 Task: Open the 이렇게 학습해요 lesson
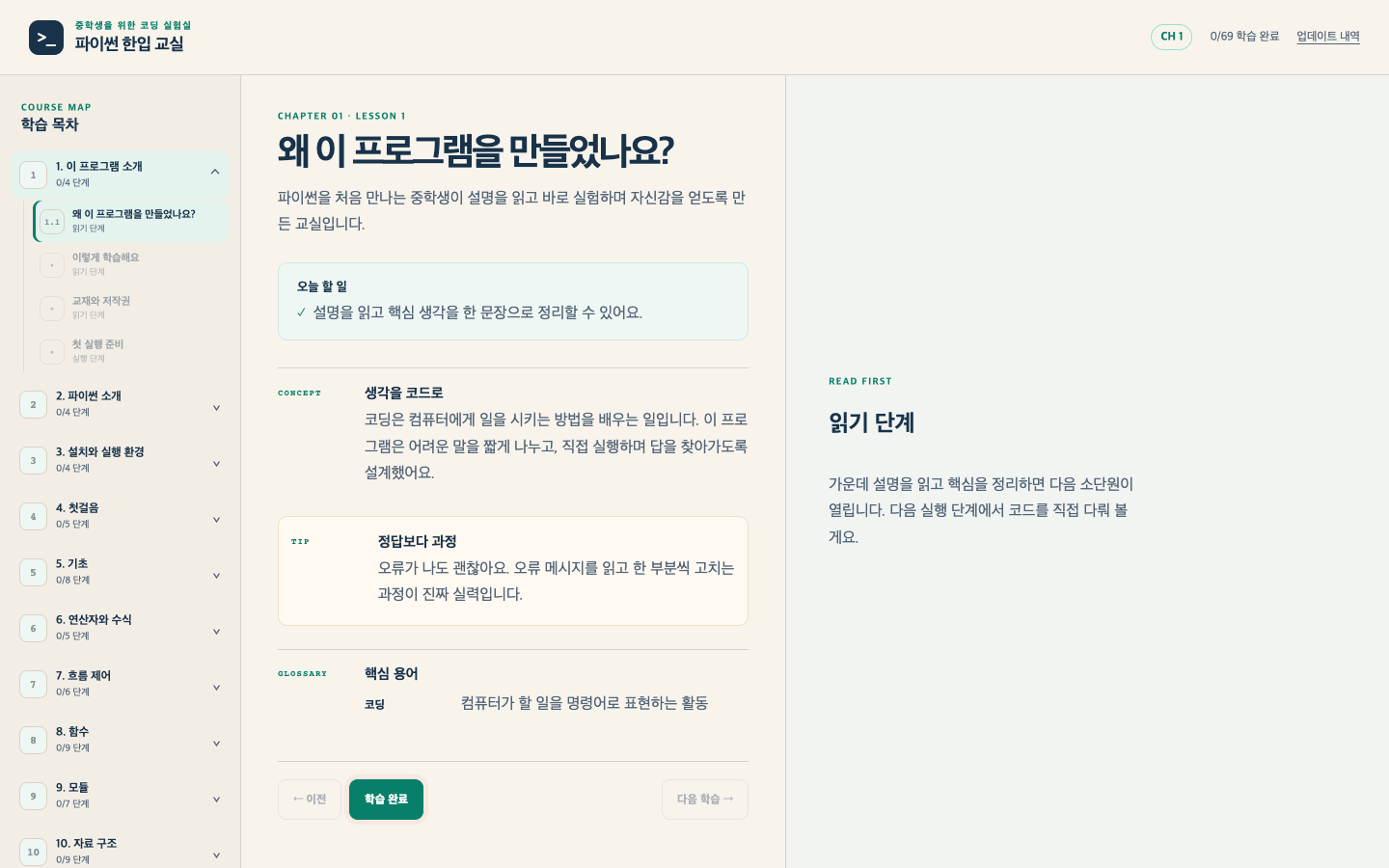(131, 264)
